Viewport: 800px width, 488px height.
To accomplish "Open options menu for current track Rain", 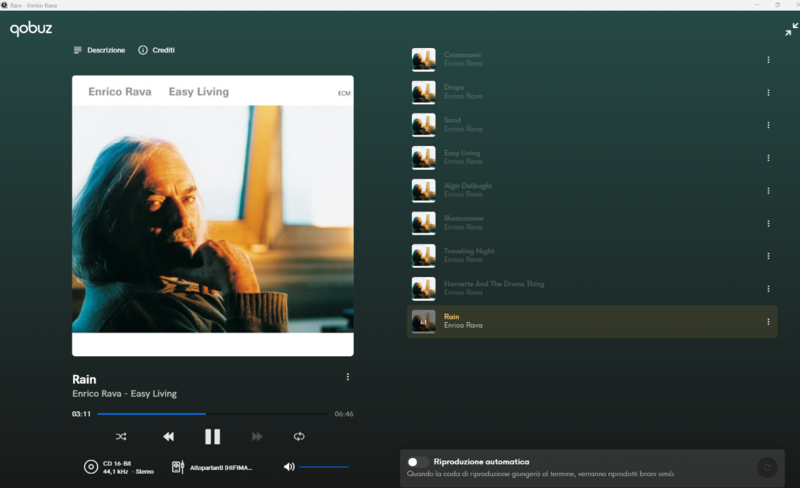I will [348, 377].
